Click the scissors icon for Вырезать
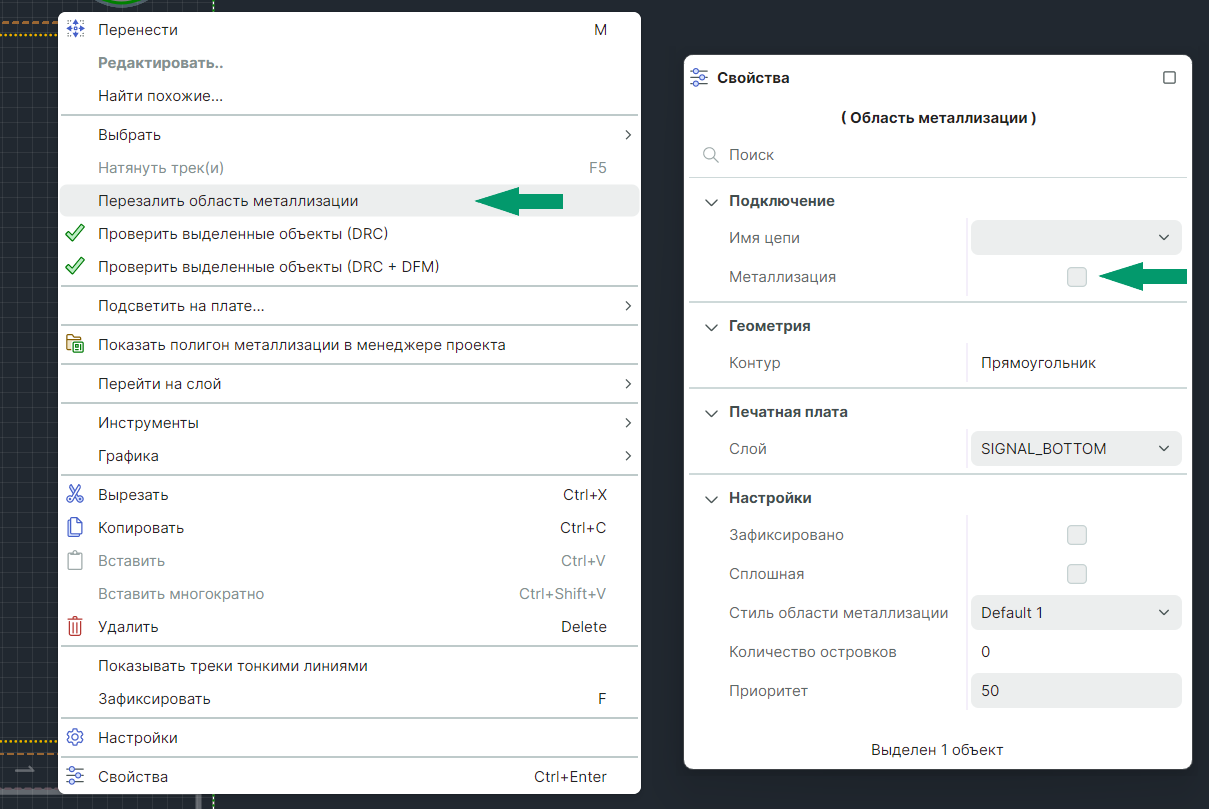Screen dimensions: 1209x809 75,494
